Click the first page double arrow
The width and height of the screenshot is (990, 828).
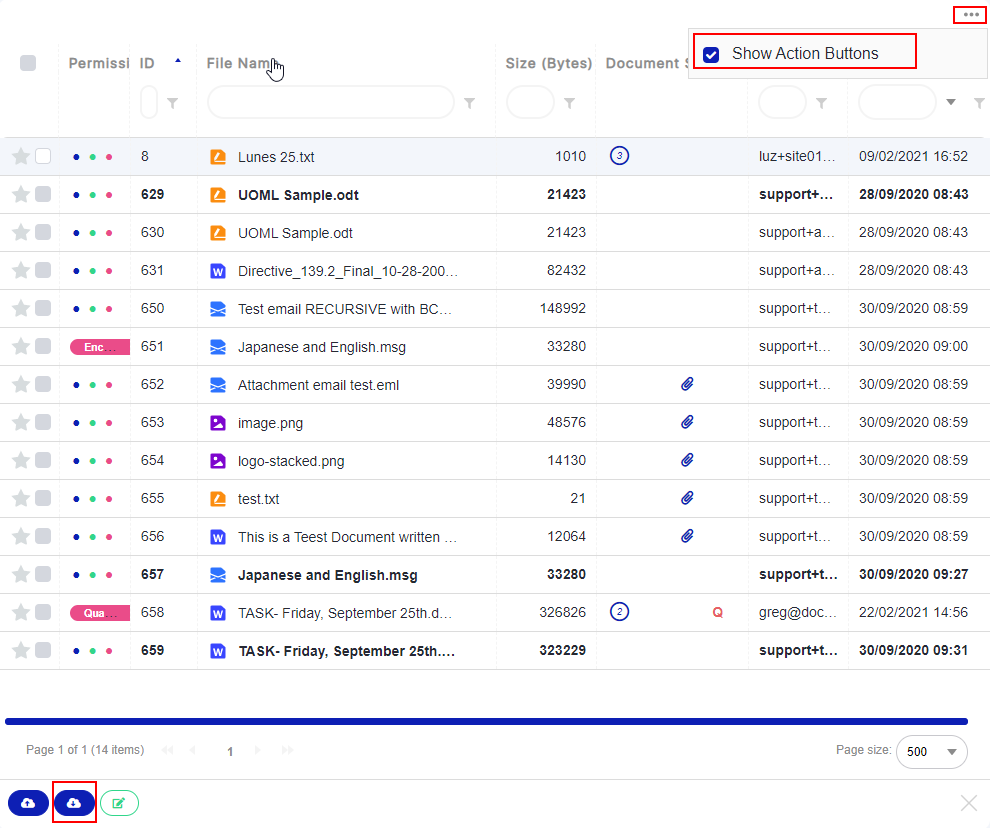pos(167,750)
